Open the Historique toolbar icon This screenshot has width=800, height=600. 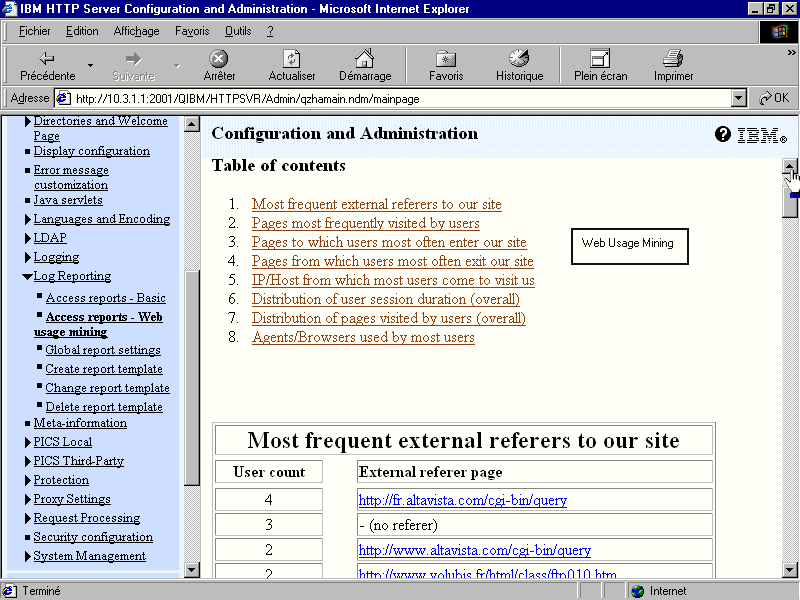click(x=519, y=59)
